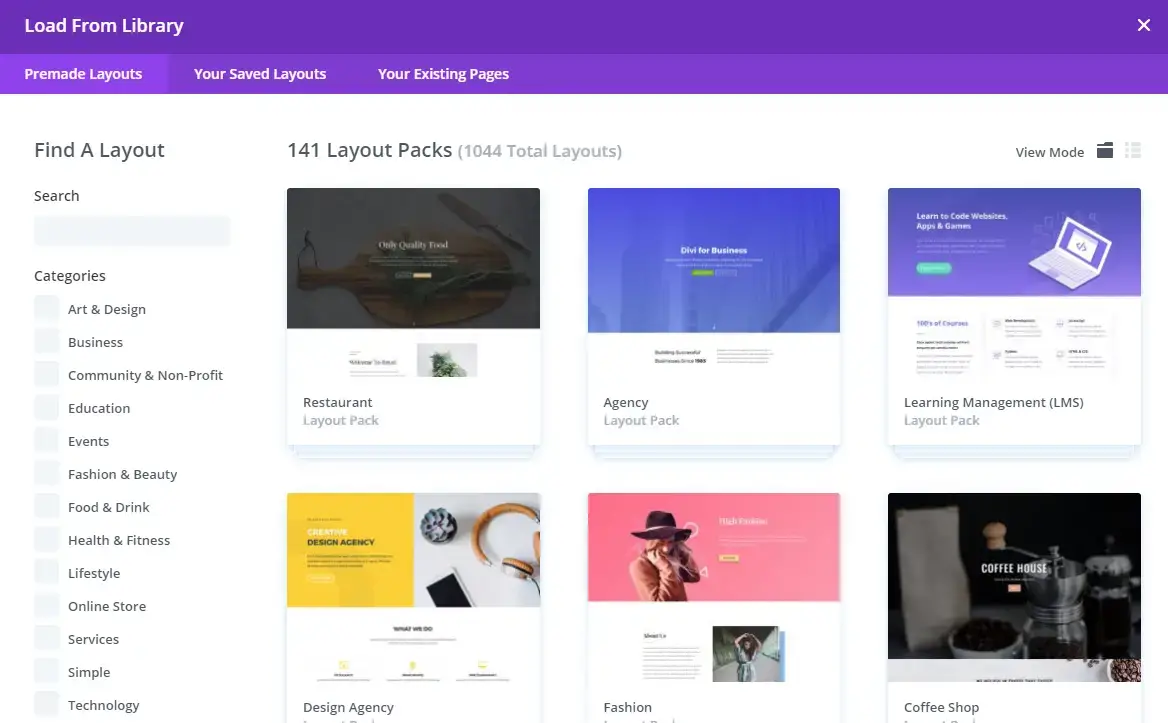
Task: Open the Restaurant layout pack thumbnail
Action: tap(413, 283)
